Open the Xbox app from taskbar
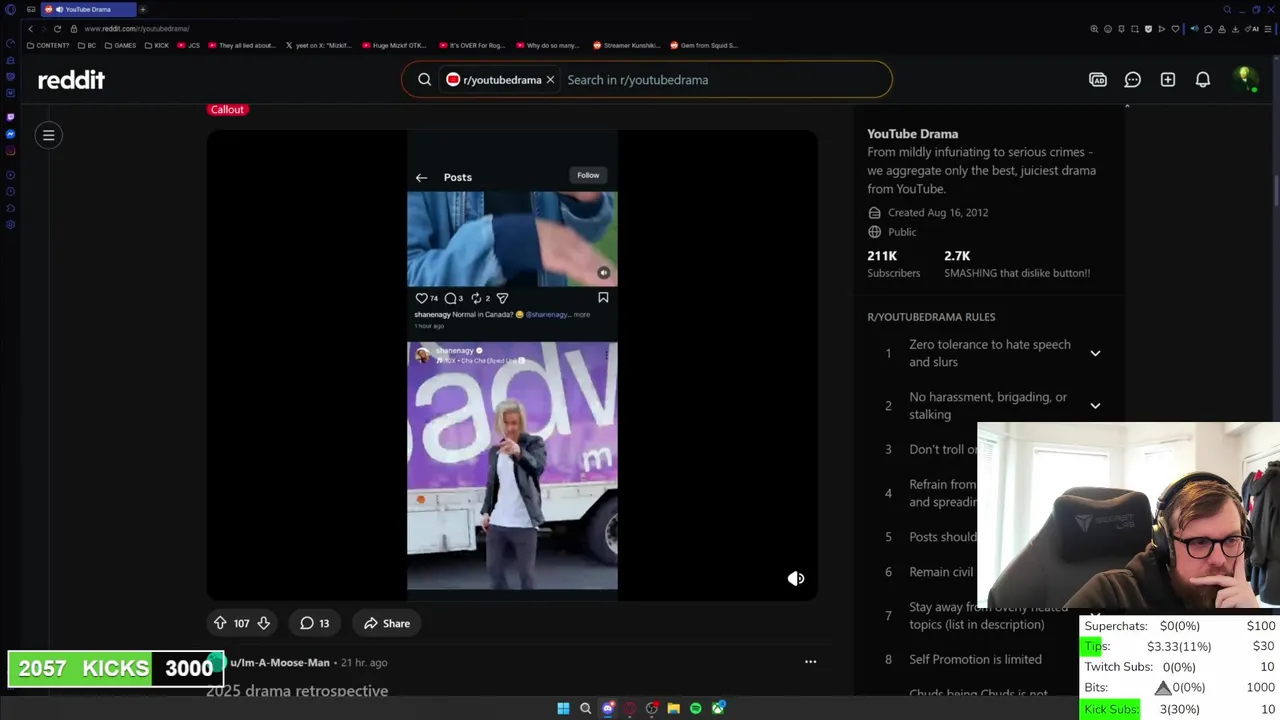The height and width of the screenshot is (720, 1280). 718,708
